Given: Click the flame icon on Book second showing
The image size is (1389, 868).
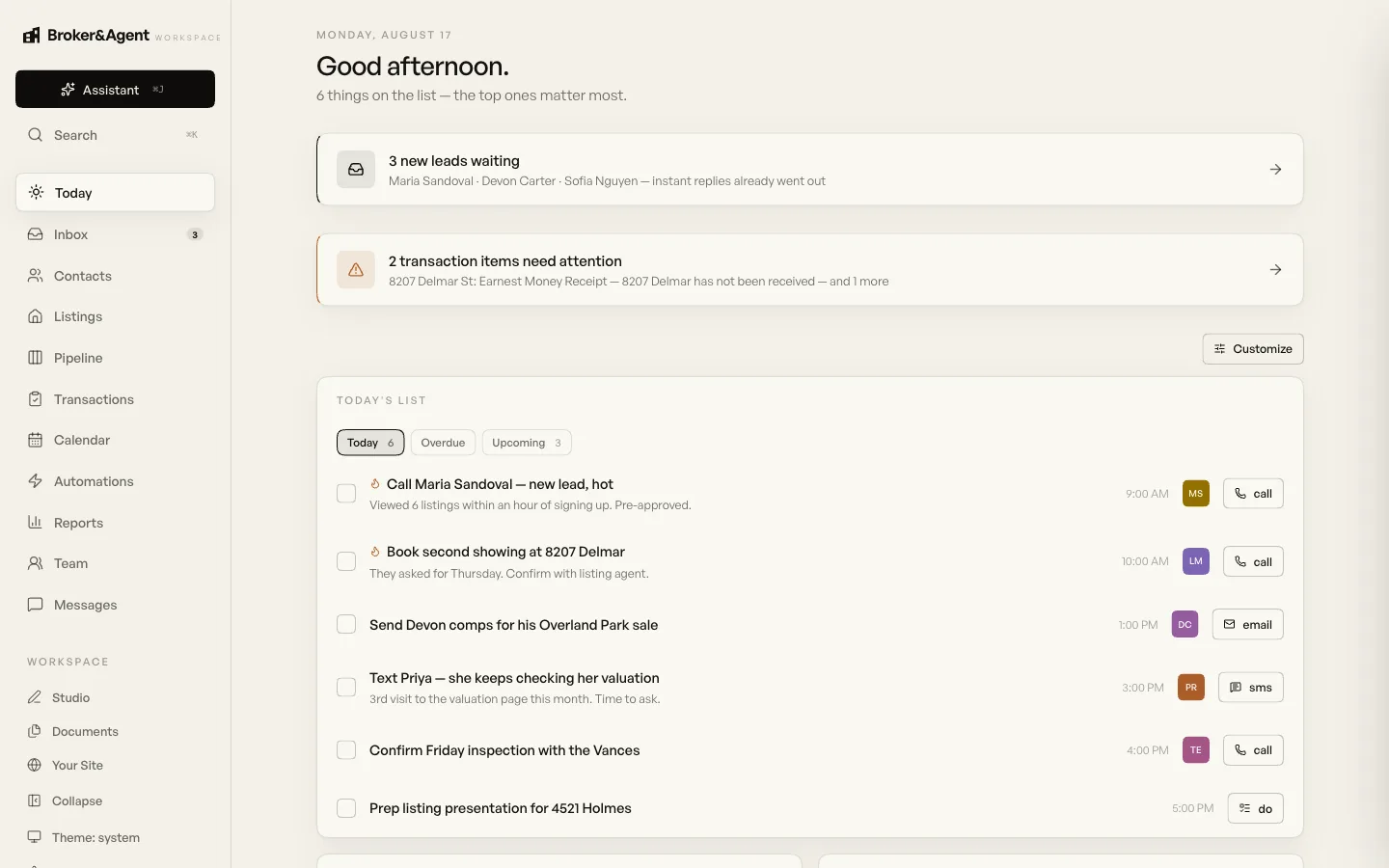Looking at the screenshot, I should [375, 552].
